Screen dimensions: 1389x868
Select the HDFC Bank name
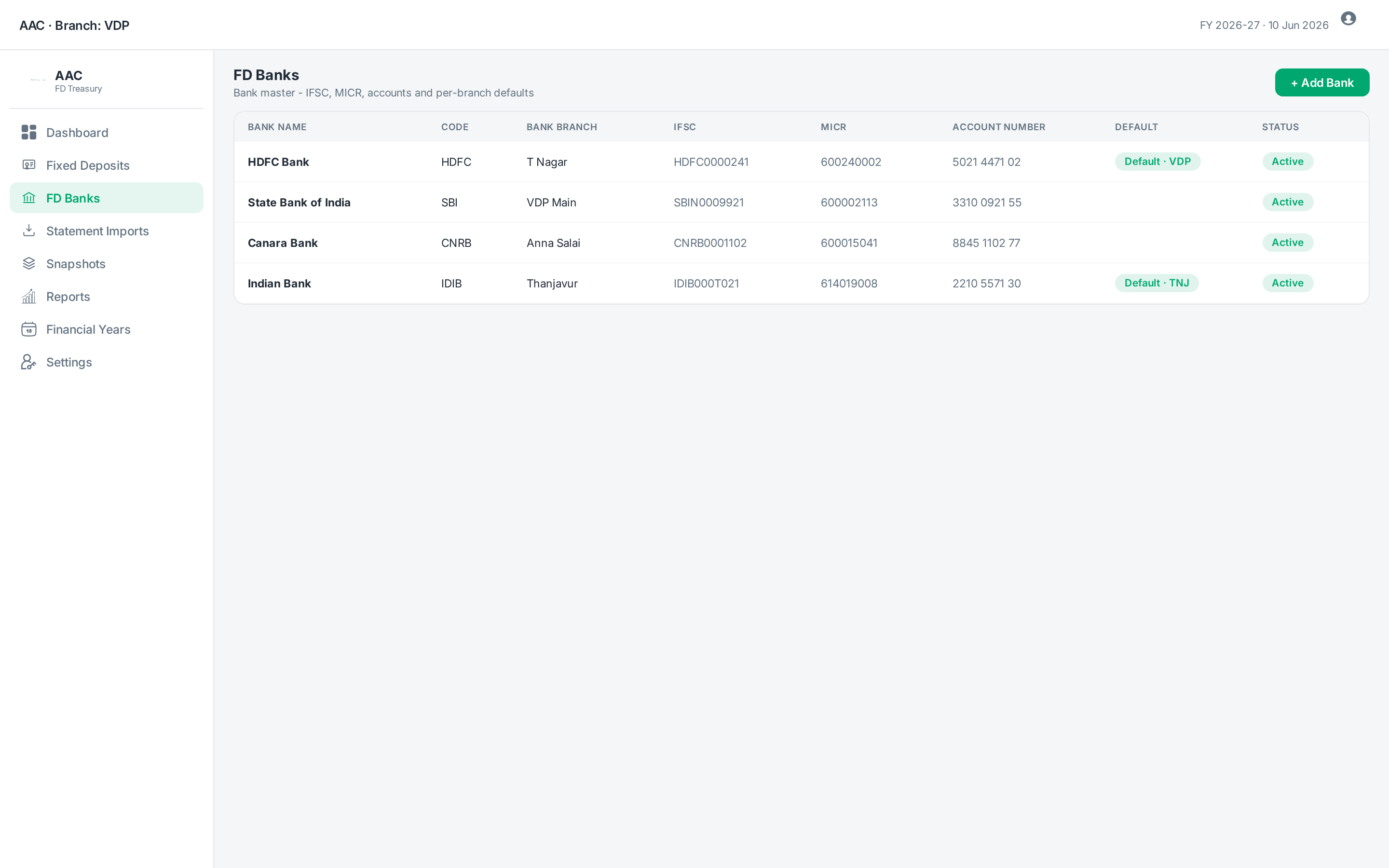point(278,162)
